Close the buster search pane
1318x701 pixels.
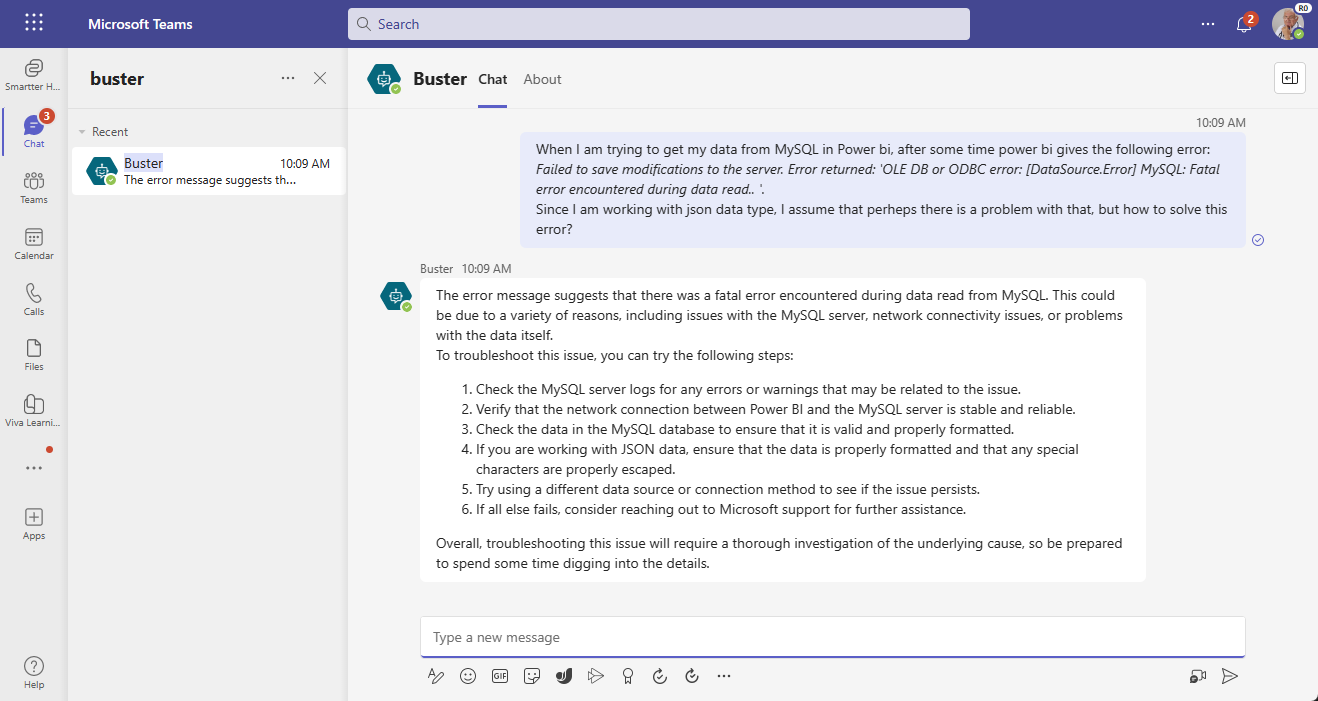point(320,78)
